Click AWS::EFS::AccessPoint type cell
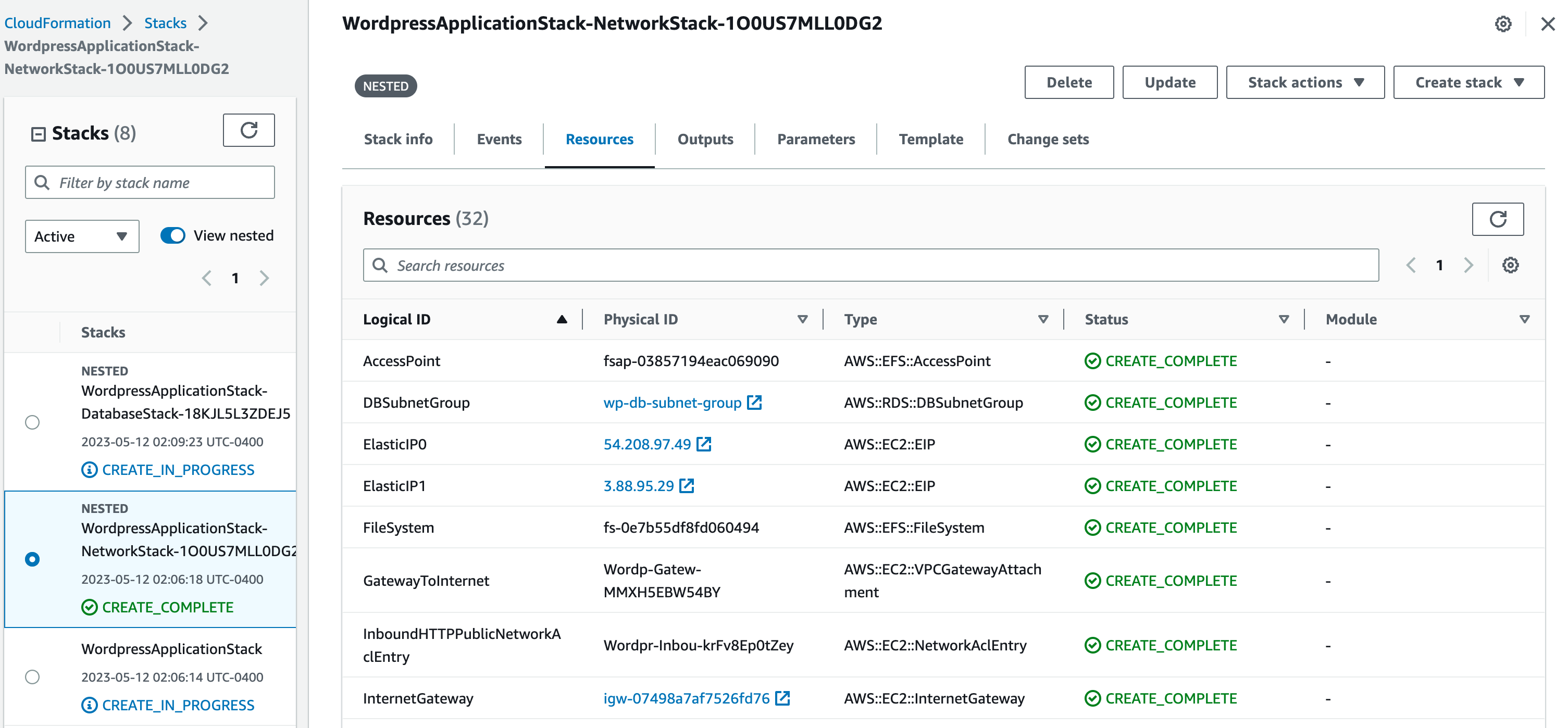 coord(917,361)
